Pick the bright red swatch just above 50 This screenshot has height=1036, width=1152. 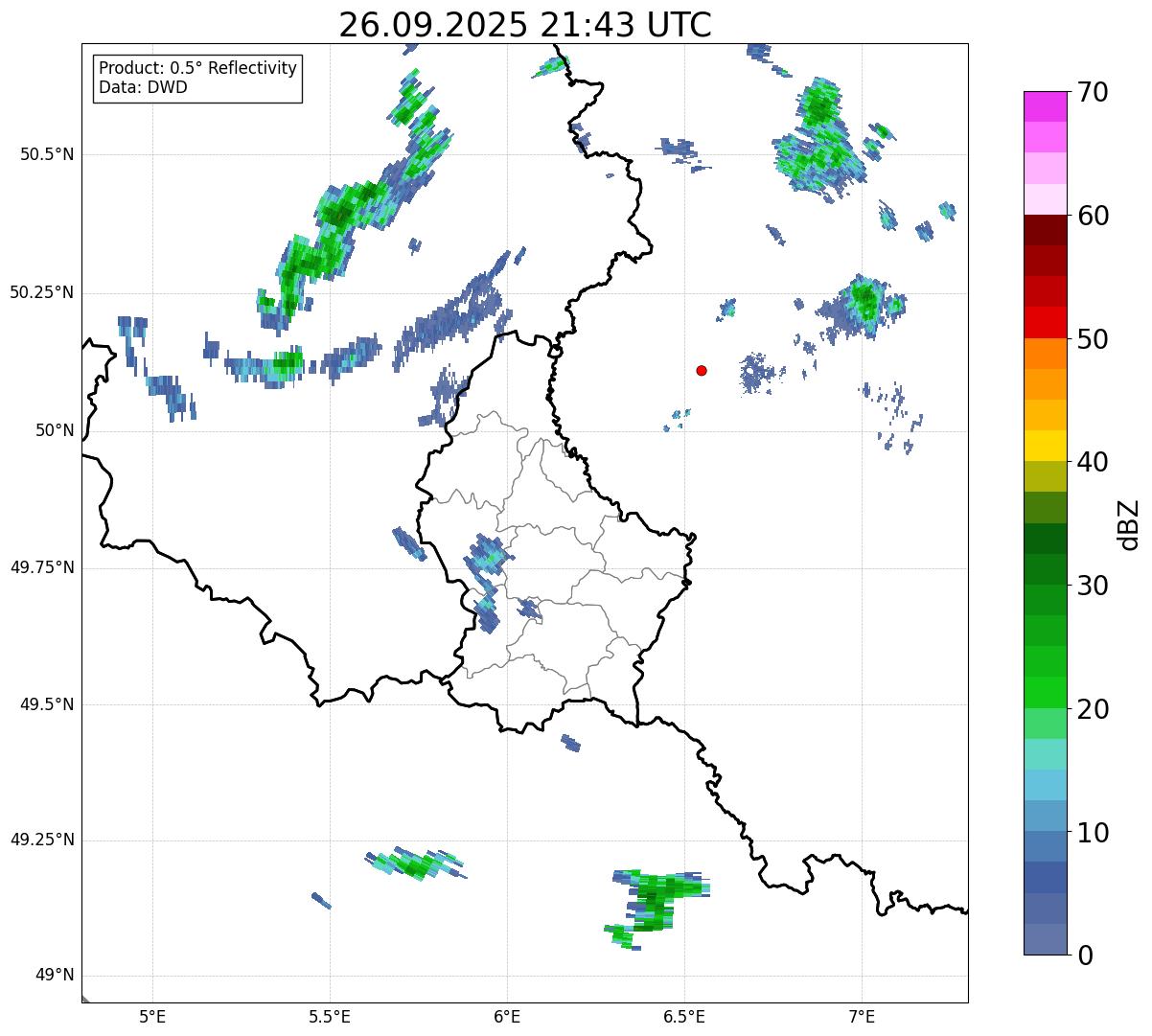pyautogui.click(x=1045, y=323)
